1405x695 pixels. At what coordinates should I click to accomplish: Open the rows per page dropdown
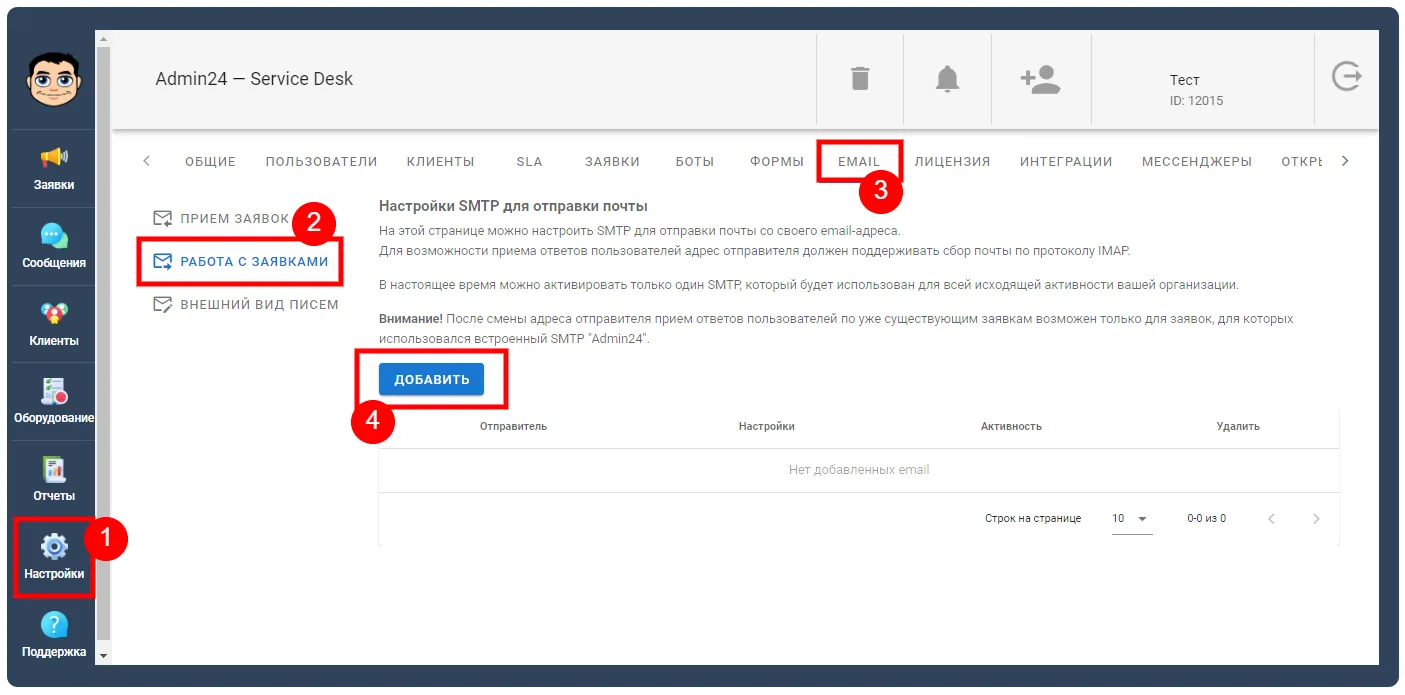[x=1132, y=519]
